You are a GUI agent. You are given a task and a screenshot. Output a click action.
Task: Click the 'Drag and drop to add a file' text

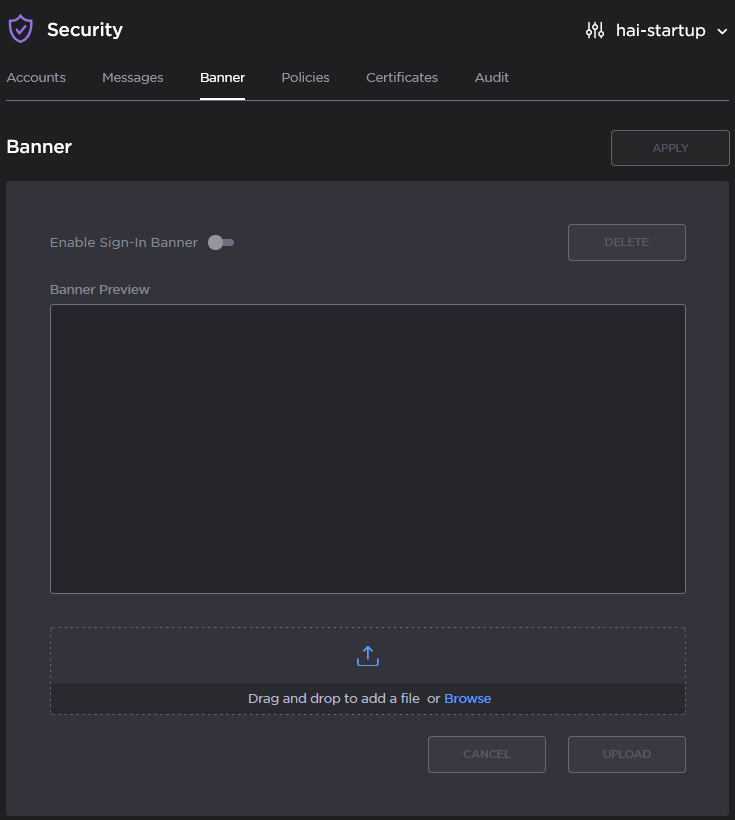point(333,698)
